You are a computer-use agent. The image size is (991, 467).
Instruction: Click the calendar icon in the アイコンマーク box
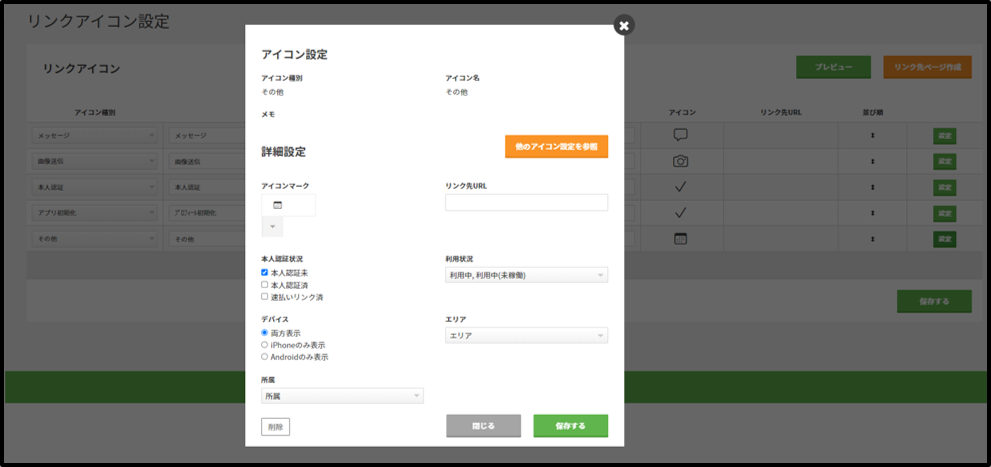pyautogui.click(x=277, y=205)
